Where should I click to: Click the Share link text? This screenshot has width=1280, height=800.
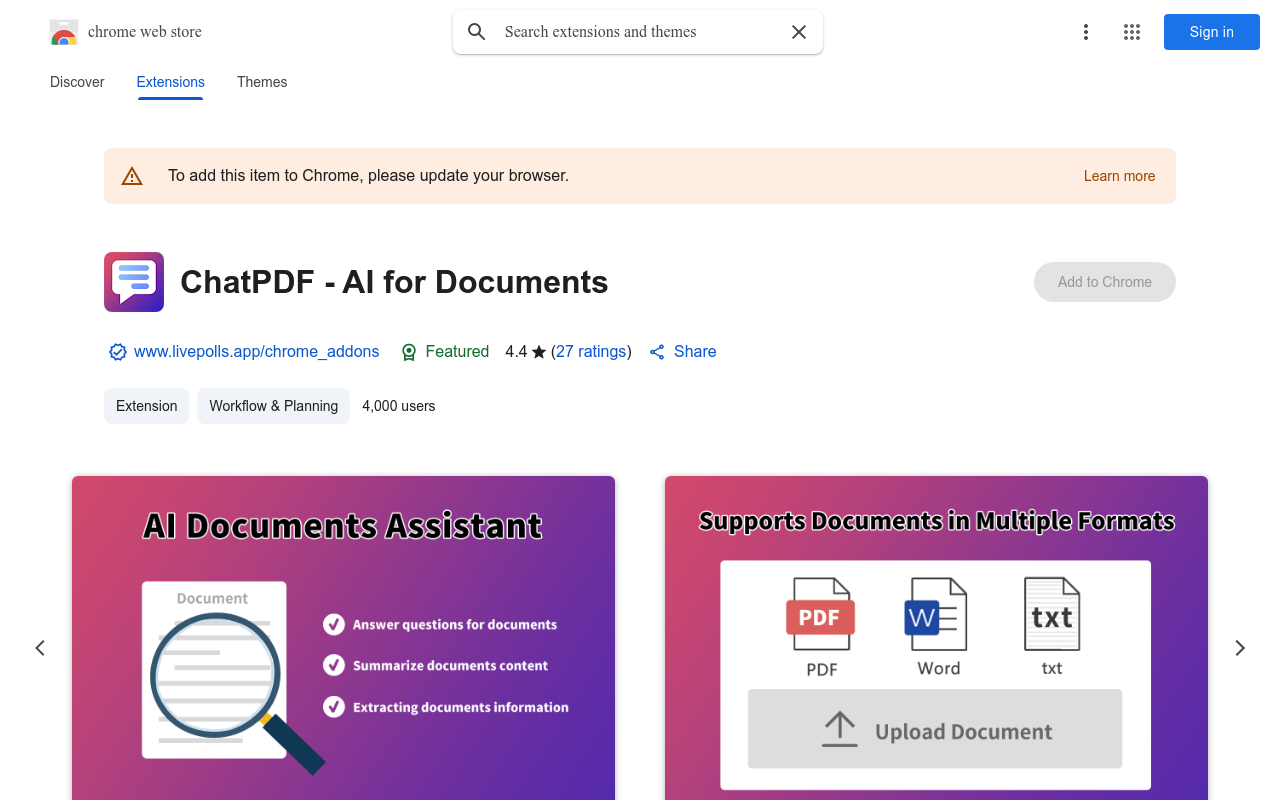[x=695, y=352]
